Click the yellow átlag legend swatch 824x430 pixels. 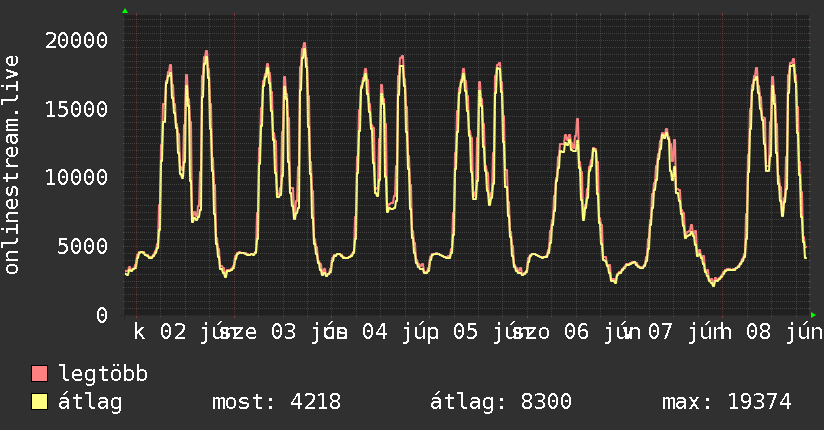39,402
